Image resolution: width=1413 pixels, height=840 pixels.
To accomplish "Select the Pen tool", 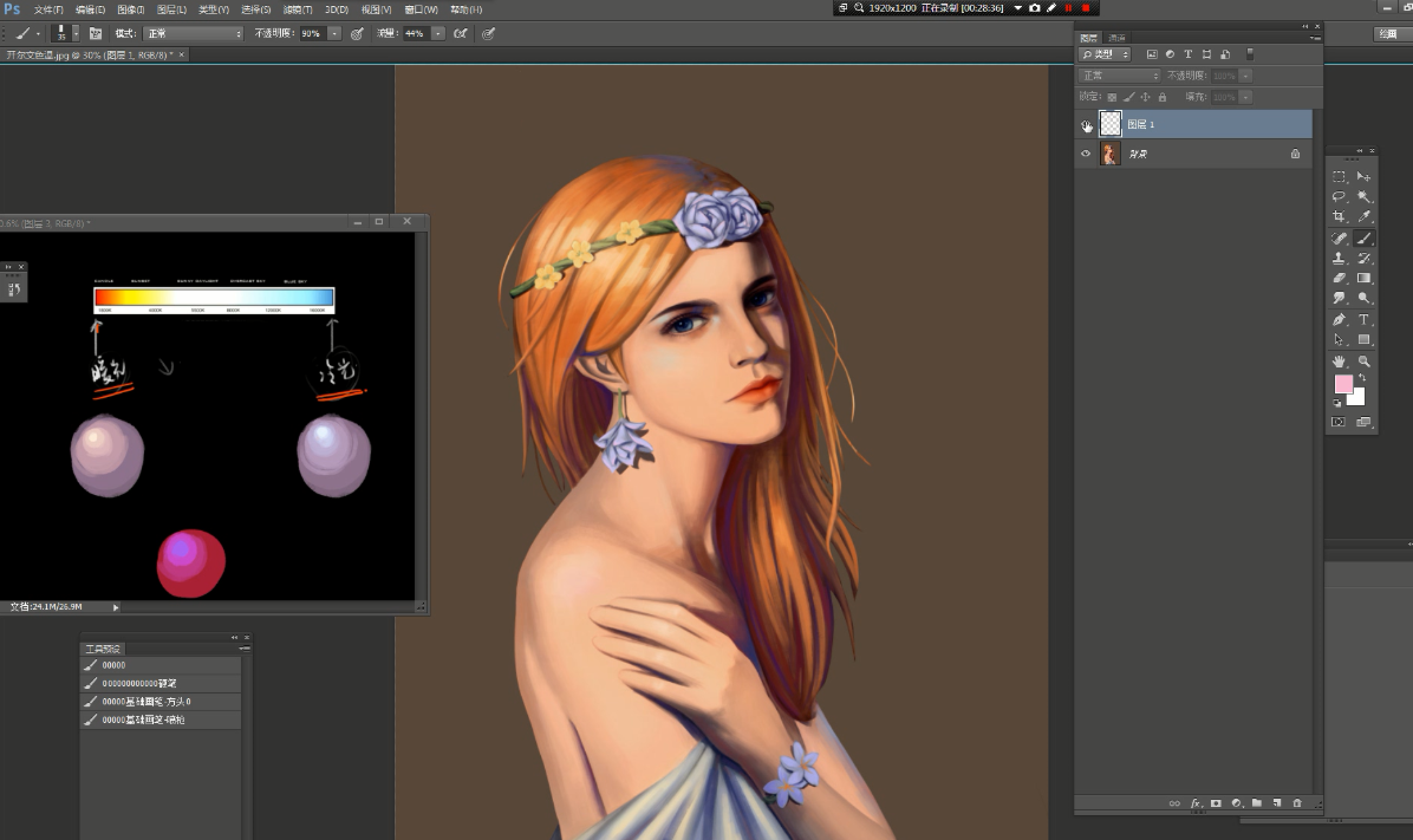I will pos(1339,320).
